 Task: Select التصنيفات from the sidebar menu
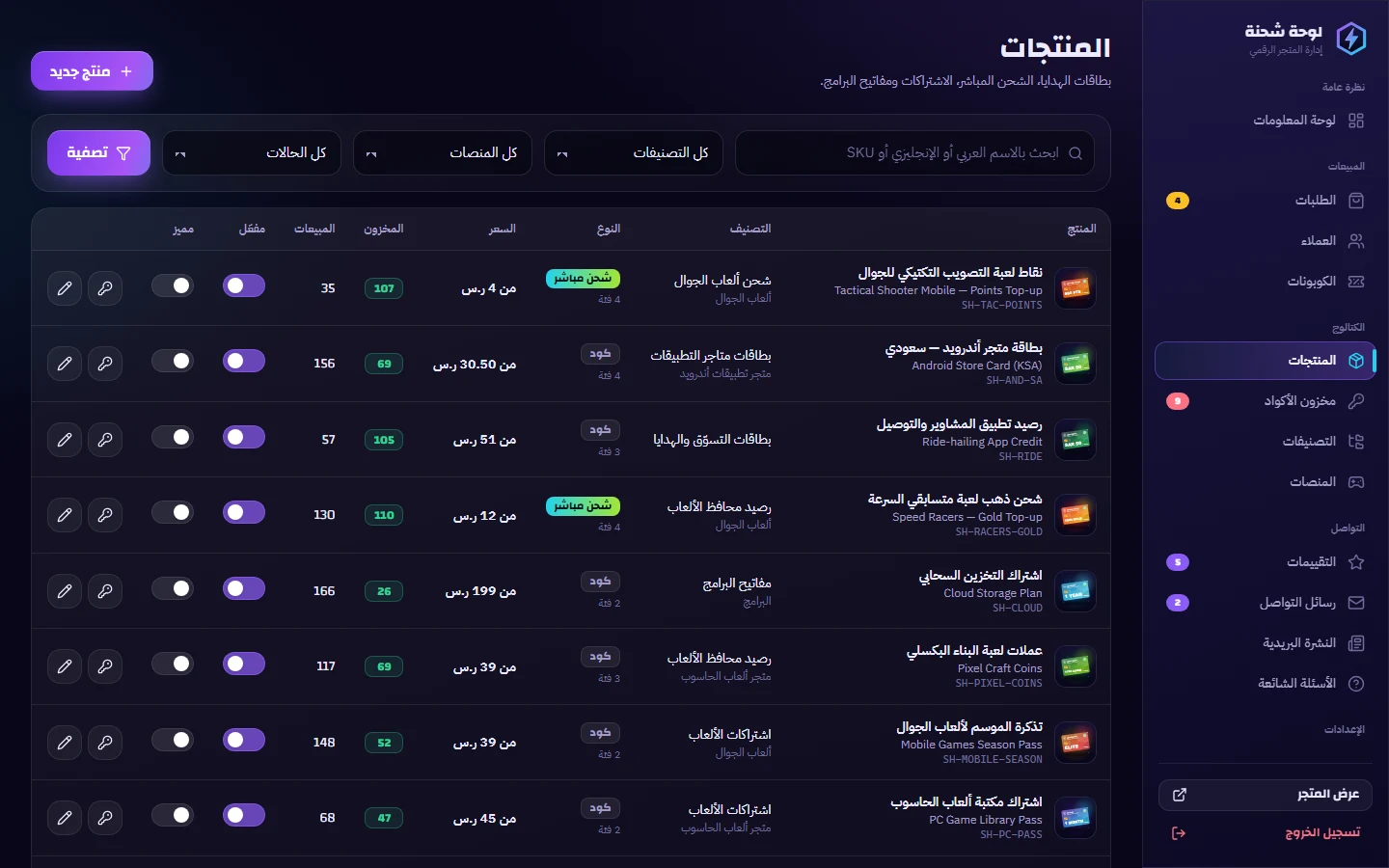[1266, 442]
